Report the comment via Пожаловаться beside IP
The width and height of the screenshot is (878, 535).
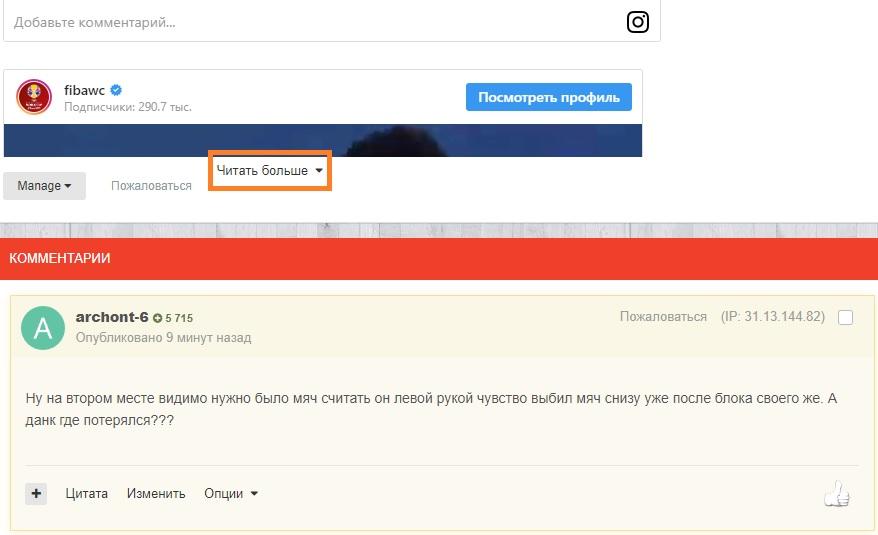[663, 317]
